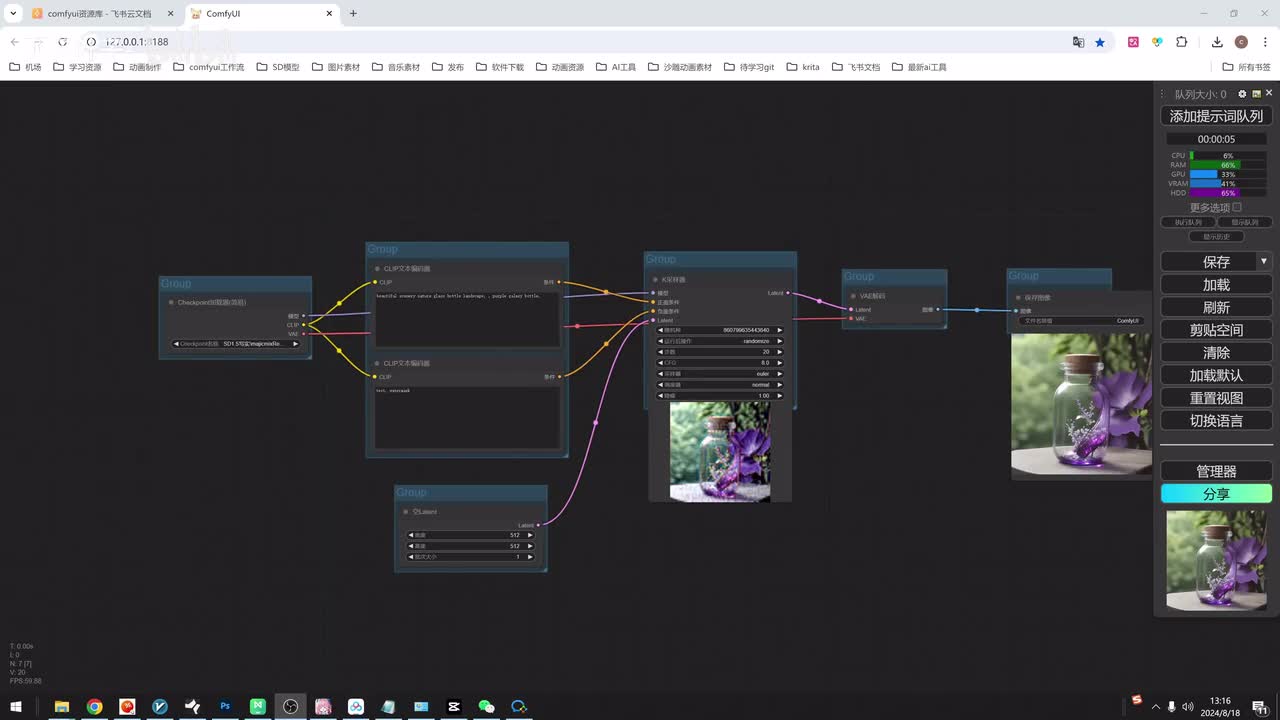
Task: Click the seed value field in K sampler
Action: [x=720, y=330]
